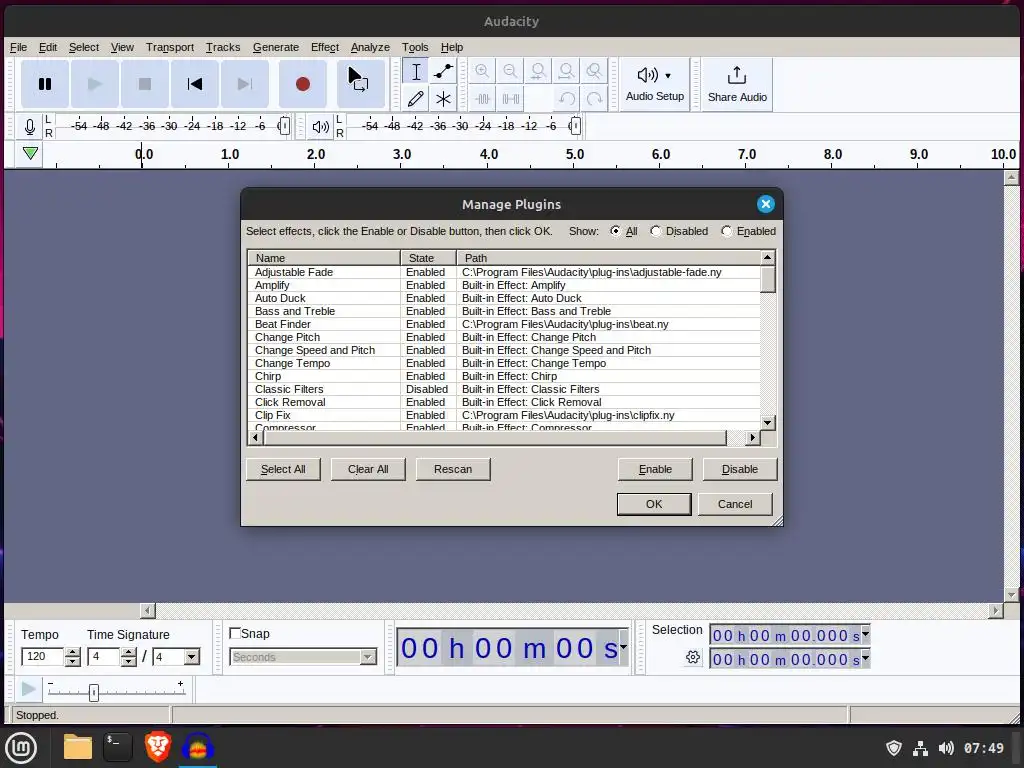The height and width of the screenshot is (768, 1024).
Task: Open the selection toolbar gear settings
Action: tap(693, 658)
